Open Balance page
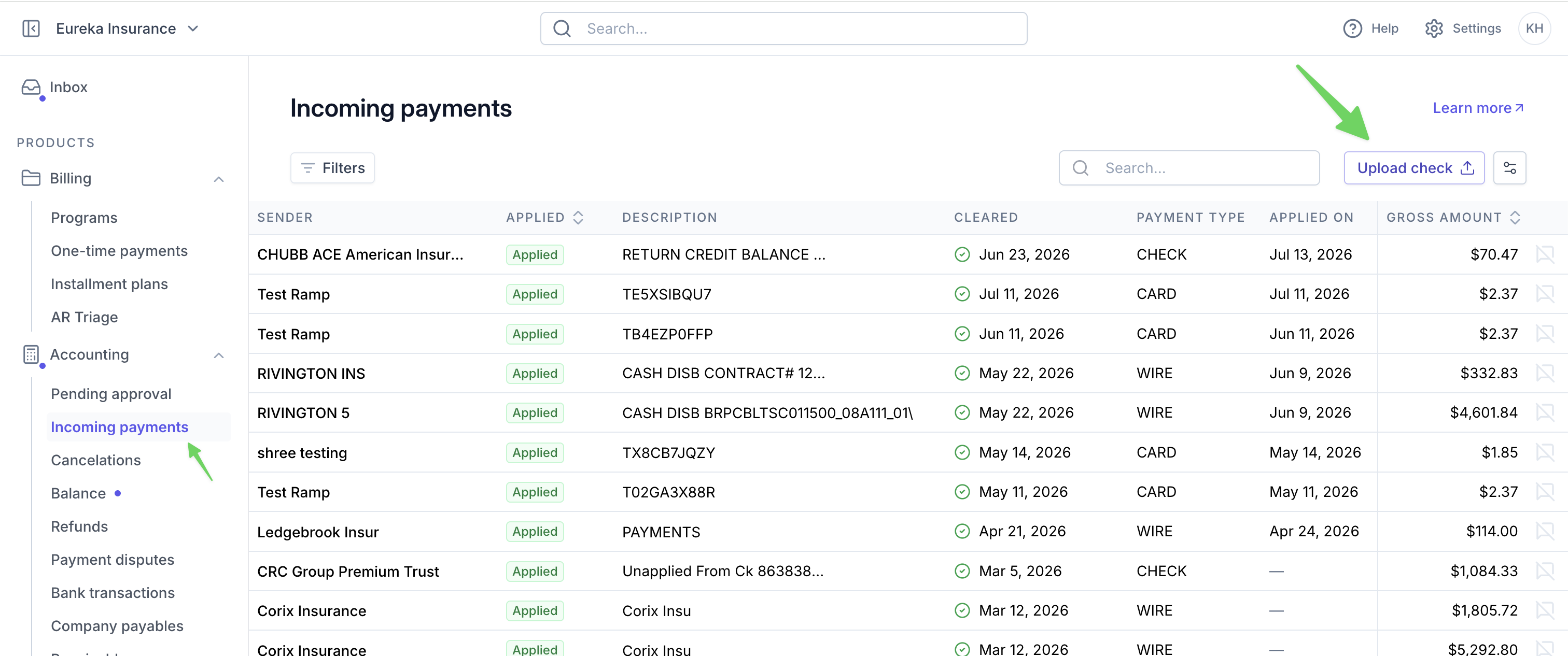The height and width of the screenshot is (656, 1568). click(x=78, y=493)
